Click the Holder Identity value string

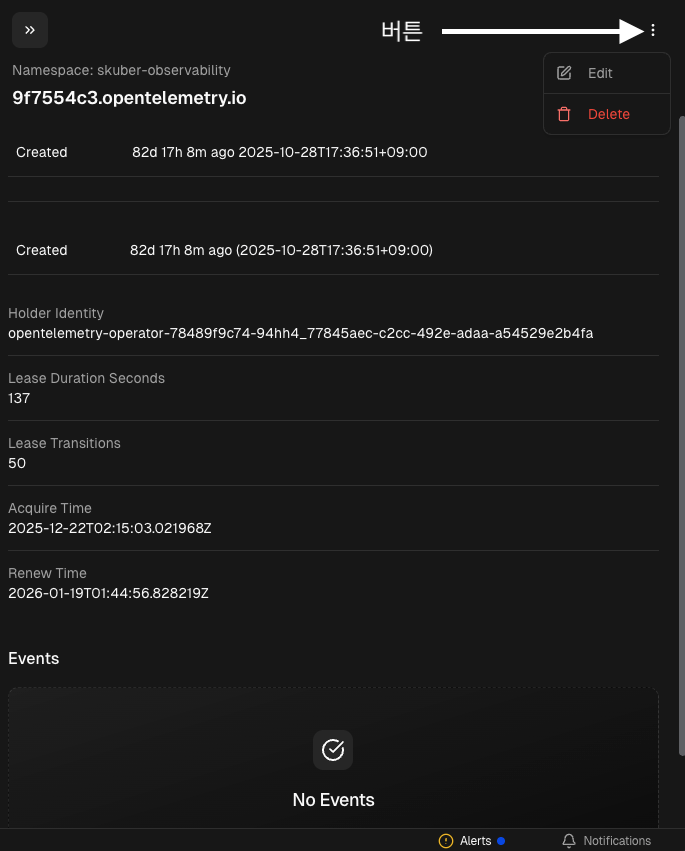click(300, 333)
